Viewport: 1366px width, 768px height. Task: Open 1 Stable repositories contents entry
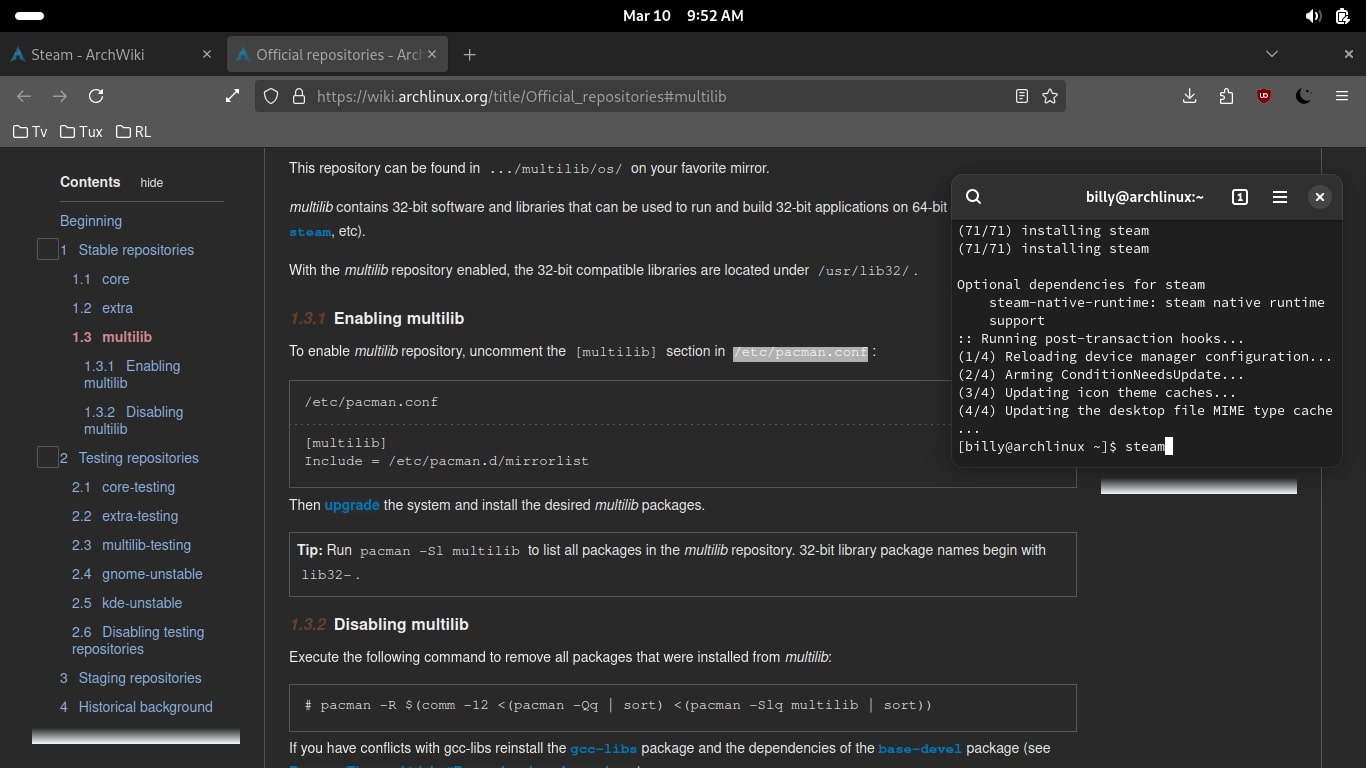(127, 250)
